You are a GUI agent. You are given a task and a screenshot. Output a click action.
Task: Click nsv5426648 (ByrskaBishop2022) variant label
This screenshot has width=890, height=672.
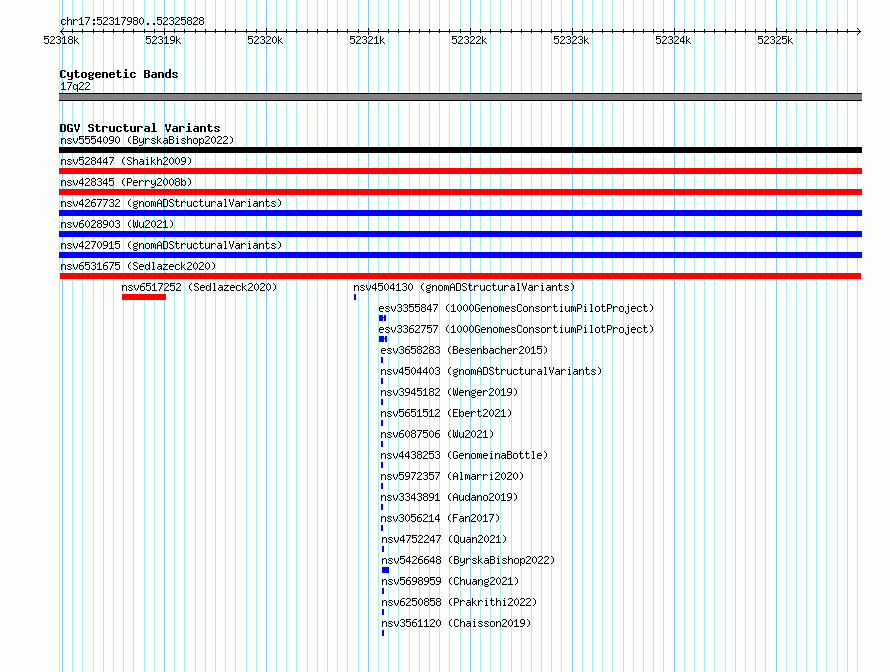pos(468,560)
